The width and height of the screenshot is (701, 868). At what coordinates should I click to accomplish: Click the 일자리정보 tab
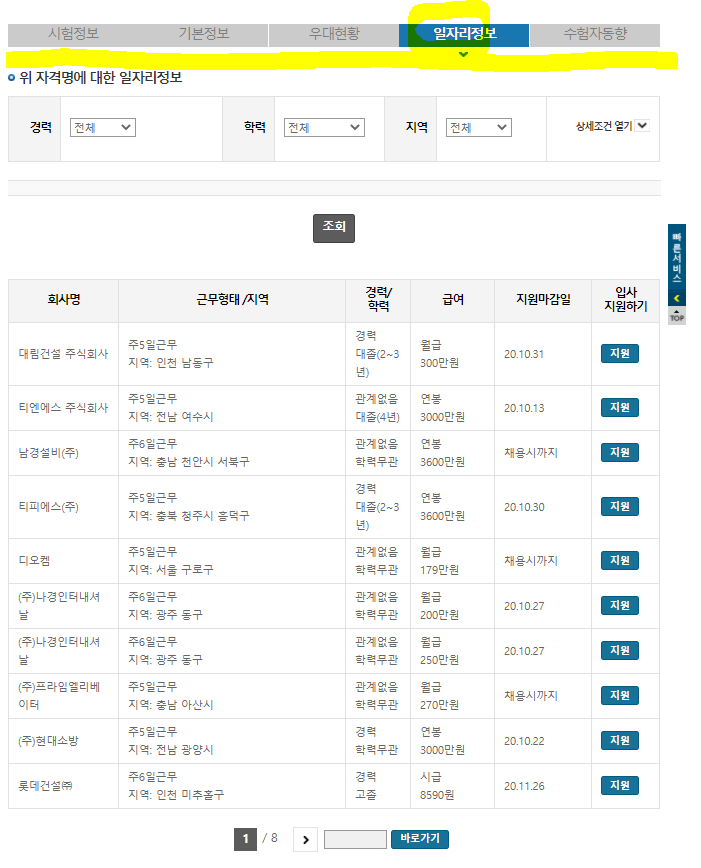464,34
